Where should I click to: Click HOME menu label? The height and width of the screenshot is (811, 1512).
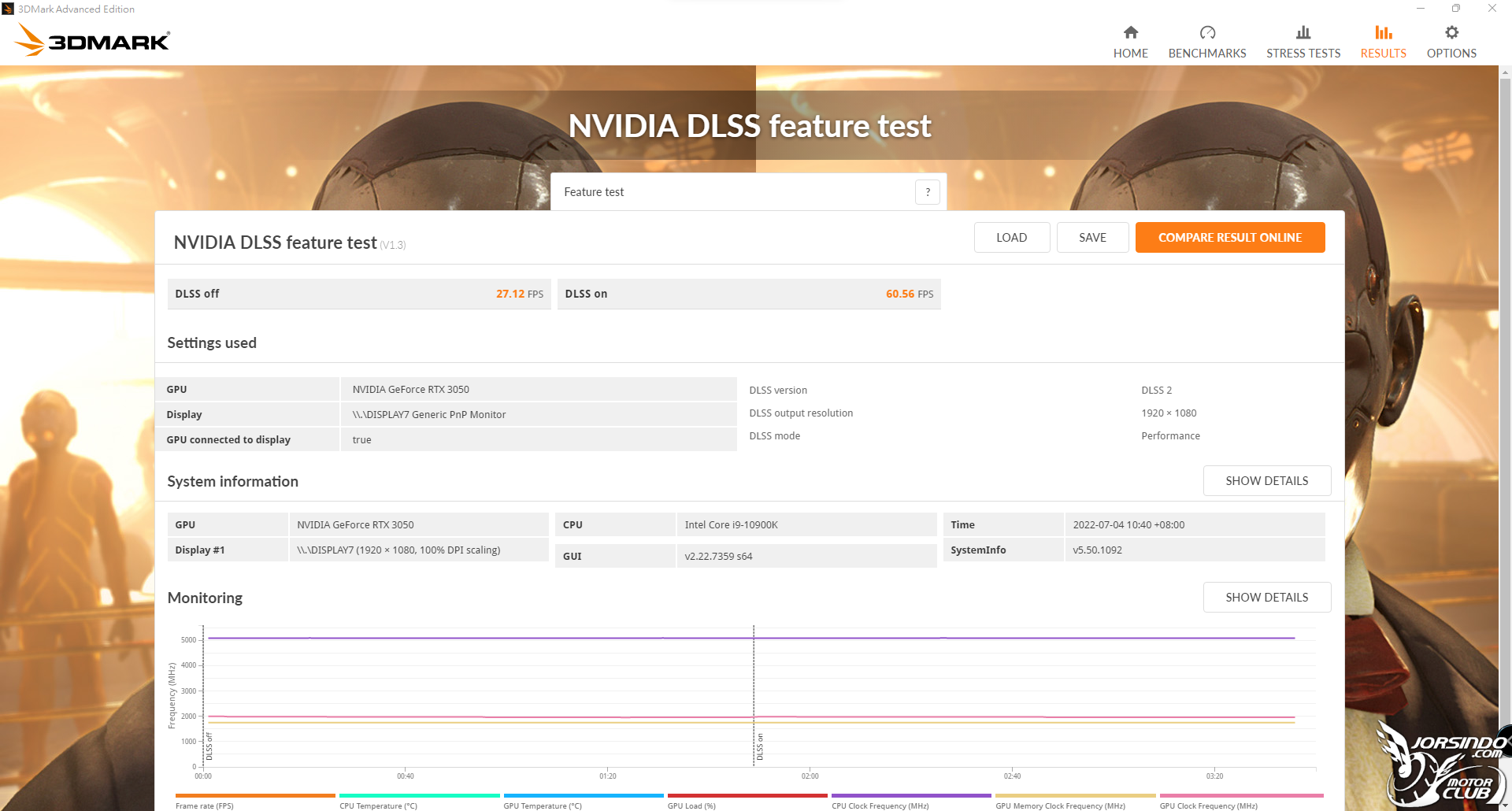pos(1131,54)
